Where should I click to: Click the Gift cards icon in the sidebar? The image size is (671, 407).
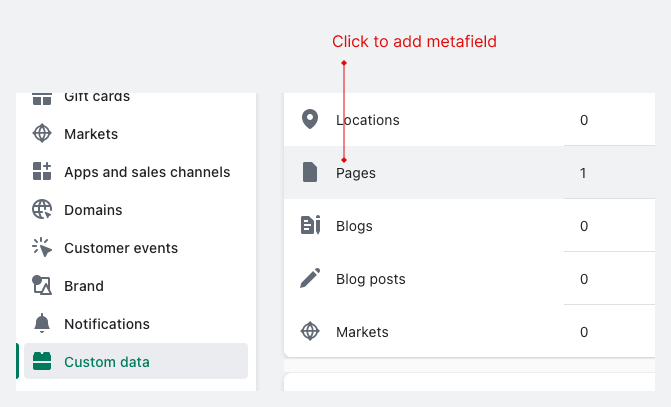click(42, 98)
